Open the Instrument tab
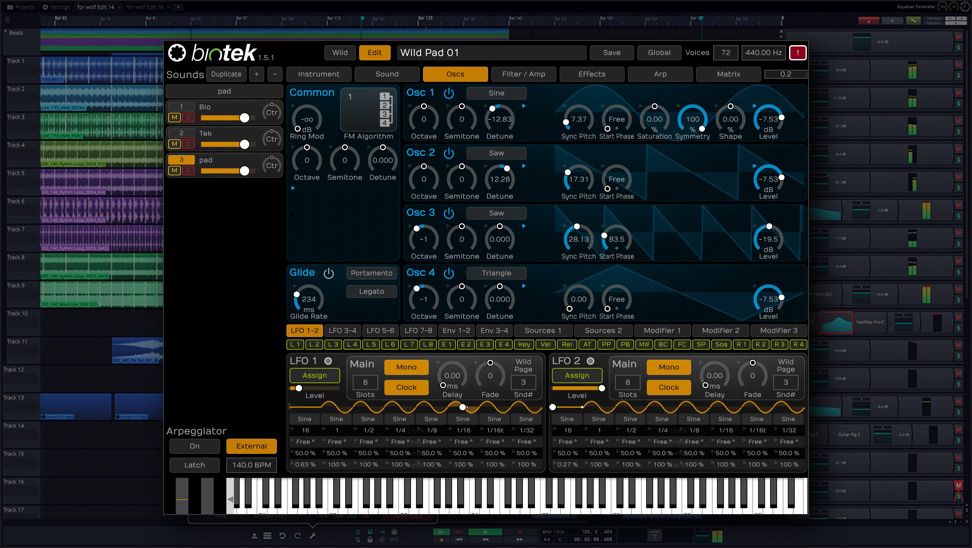 [319, 74]
